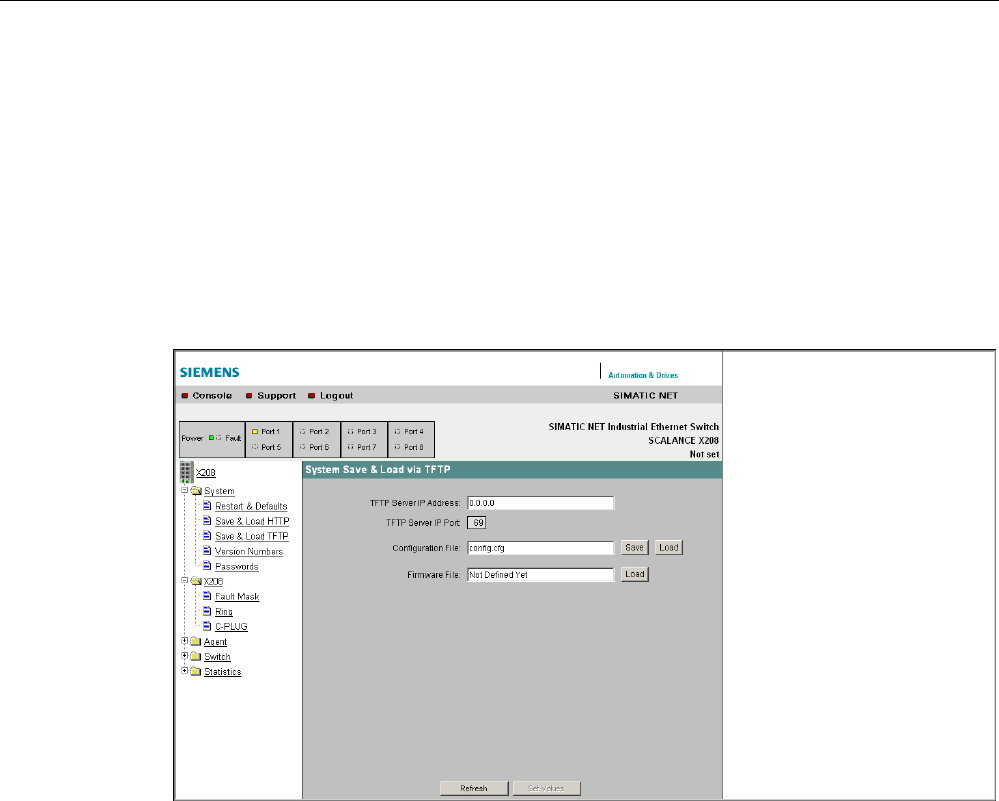Click the System folder icon
The height and width of the screenshot is (801, 999).
point(196,491)
